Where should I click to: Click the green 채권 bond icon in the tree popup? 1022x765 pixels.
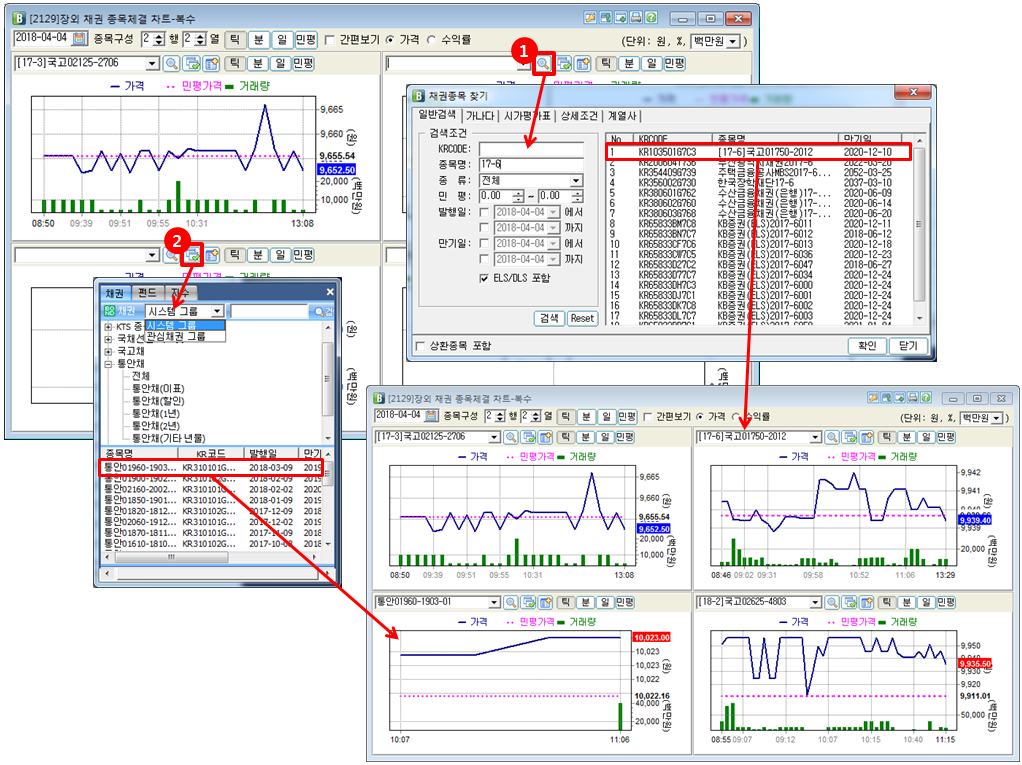click(110, 311)
